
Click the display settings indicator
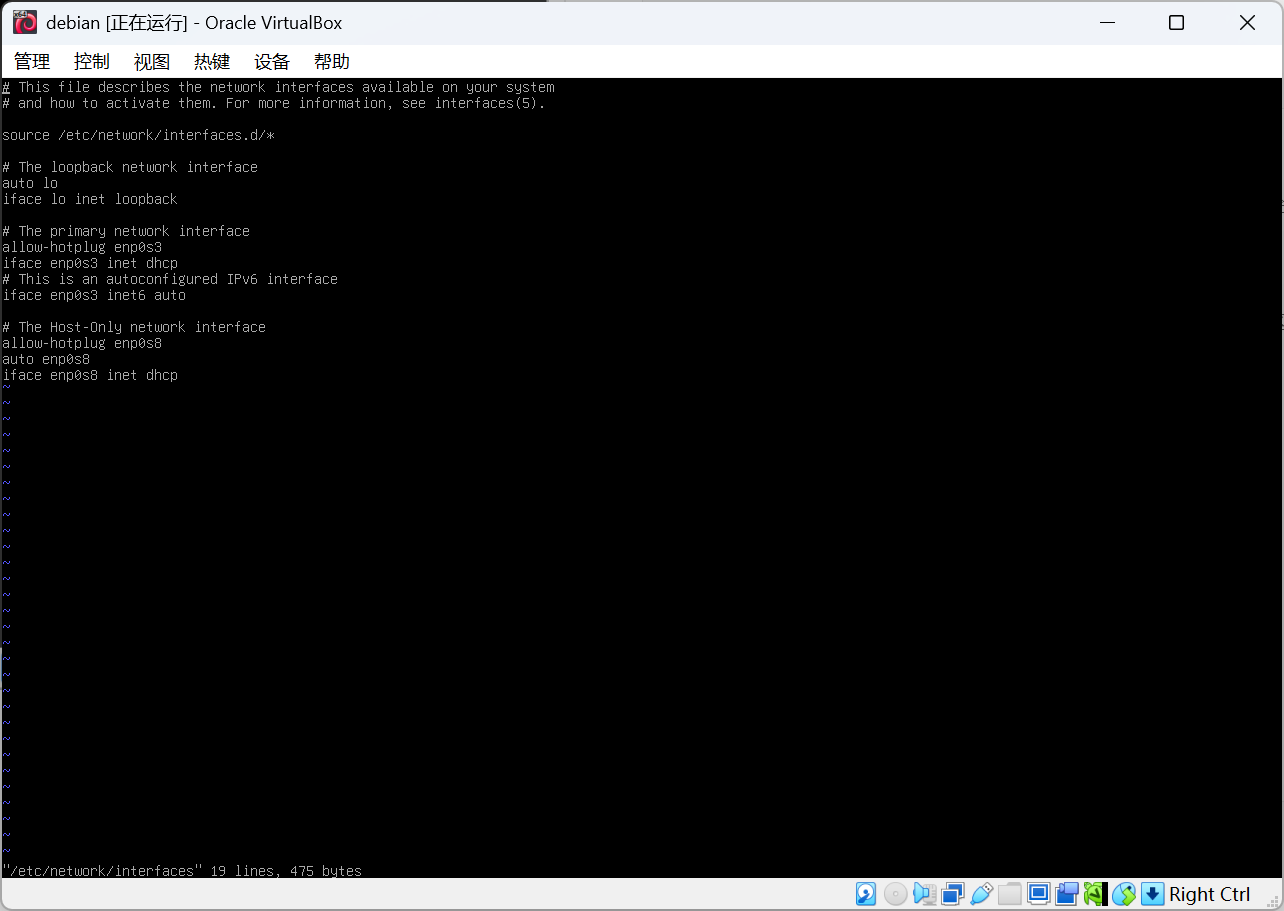(x=1038, y=894)
